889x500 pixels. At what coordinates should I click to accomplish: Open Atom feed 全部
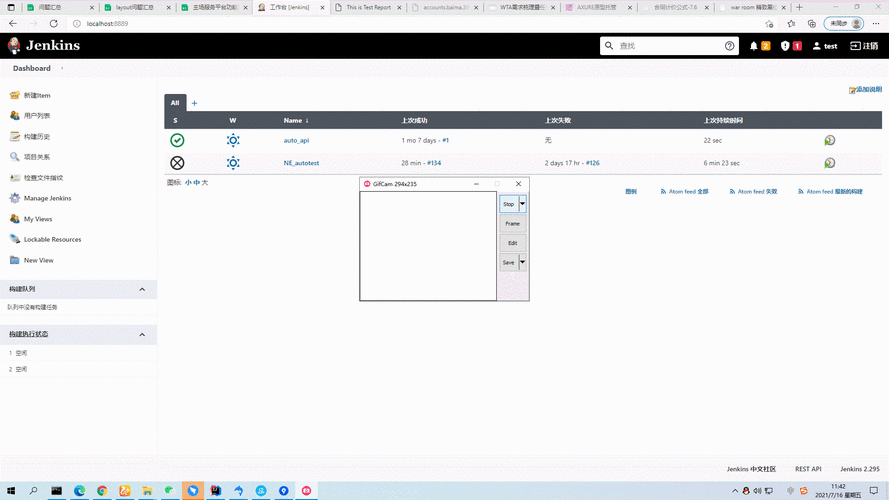click(x=684, y=192)
